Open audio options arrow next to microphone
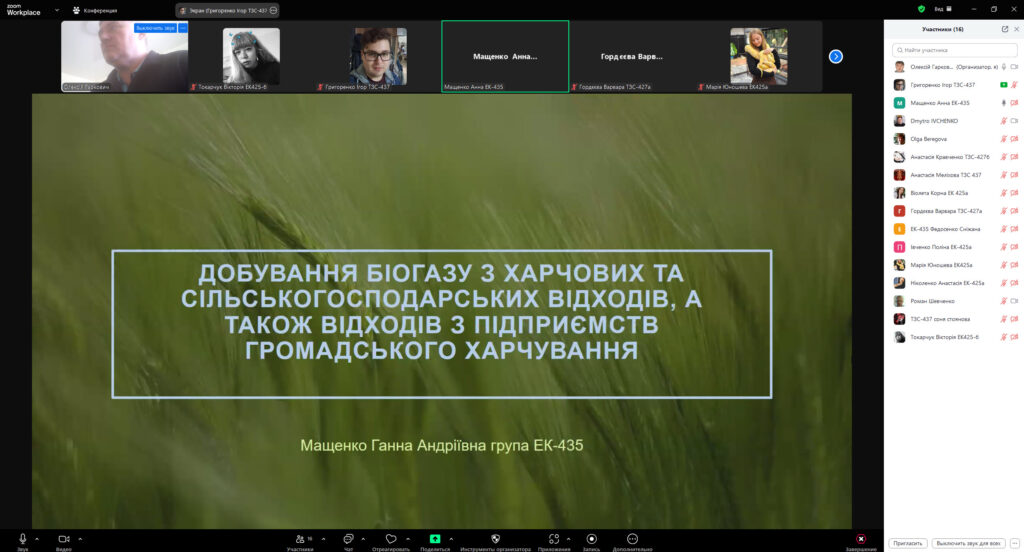 37,539
